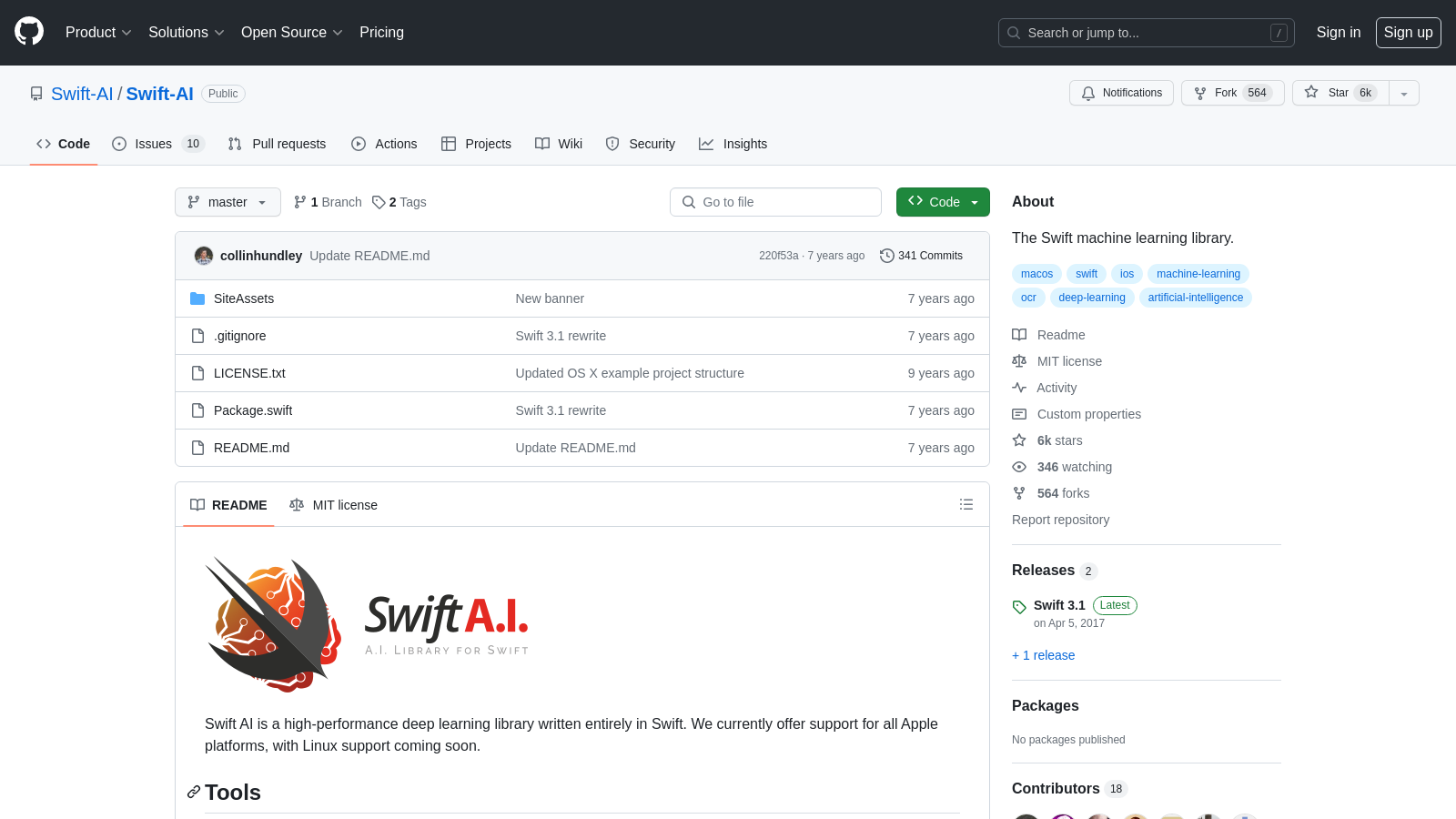Click the watching eye icon in About
The height and width of the screenshot is (819, 1456).
(1019, 467)
